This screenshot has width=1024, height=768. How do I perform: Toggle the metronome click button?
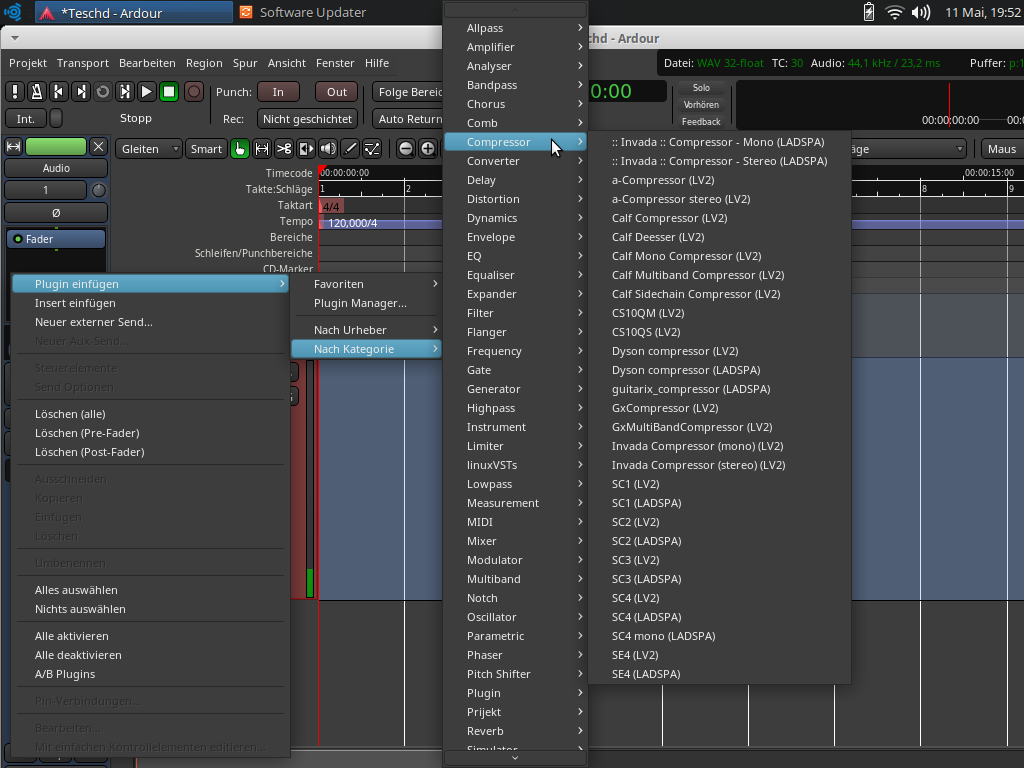click(37, 92)
